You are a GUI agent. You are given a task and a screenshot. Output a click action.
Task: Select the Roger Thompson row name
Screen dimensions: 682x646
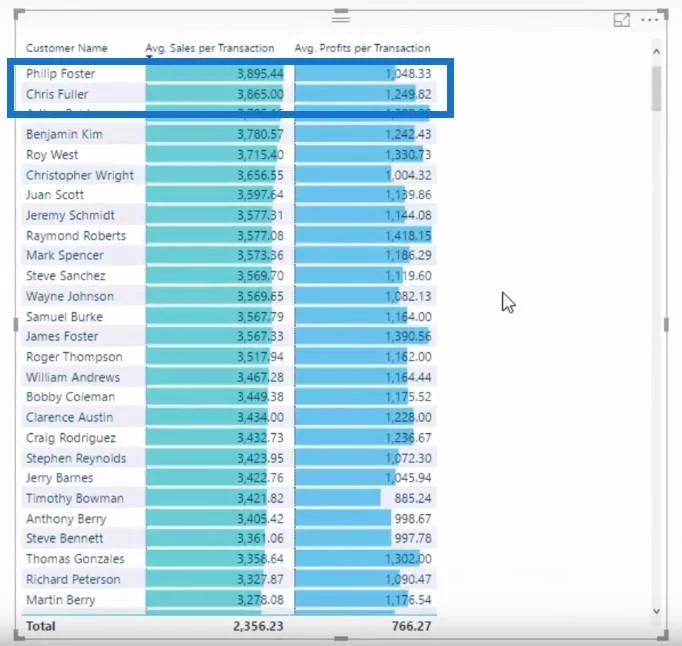tap(74, 356)
